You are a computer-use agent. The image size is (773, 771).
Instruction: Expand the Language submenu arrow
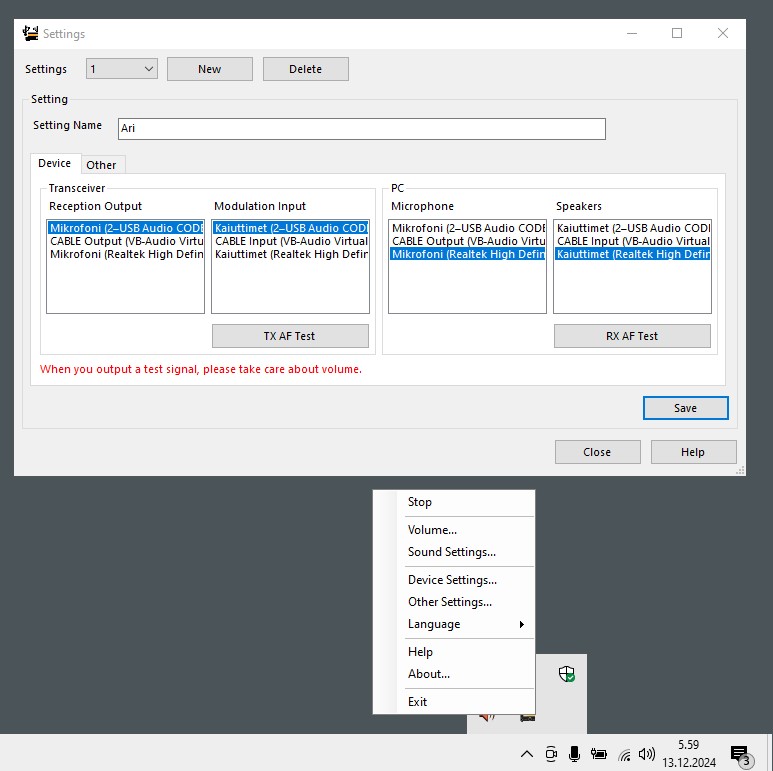coord(522,624)
